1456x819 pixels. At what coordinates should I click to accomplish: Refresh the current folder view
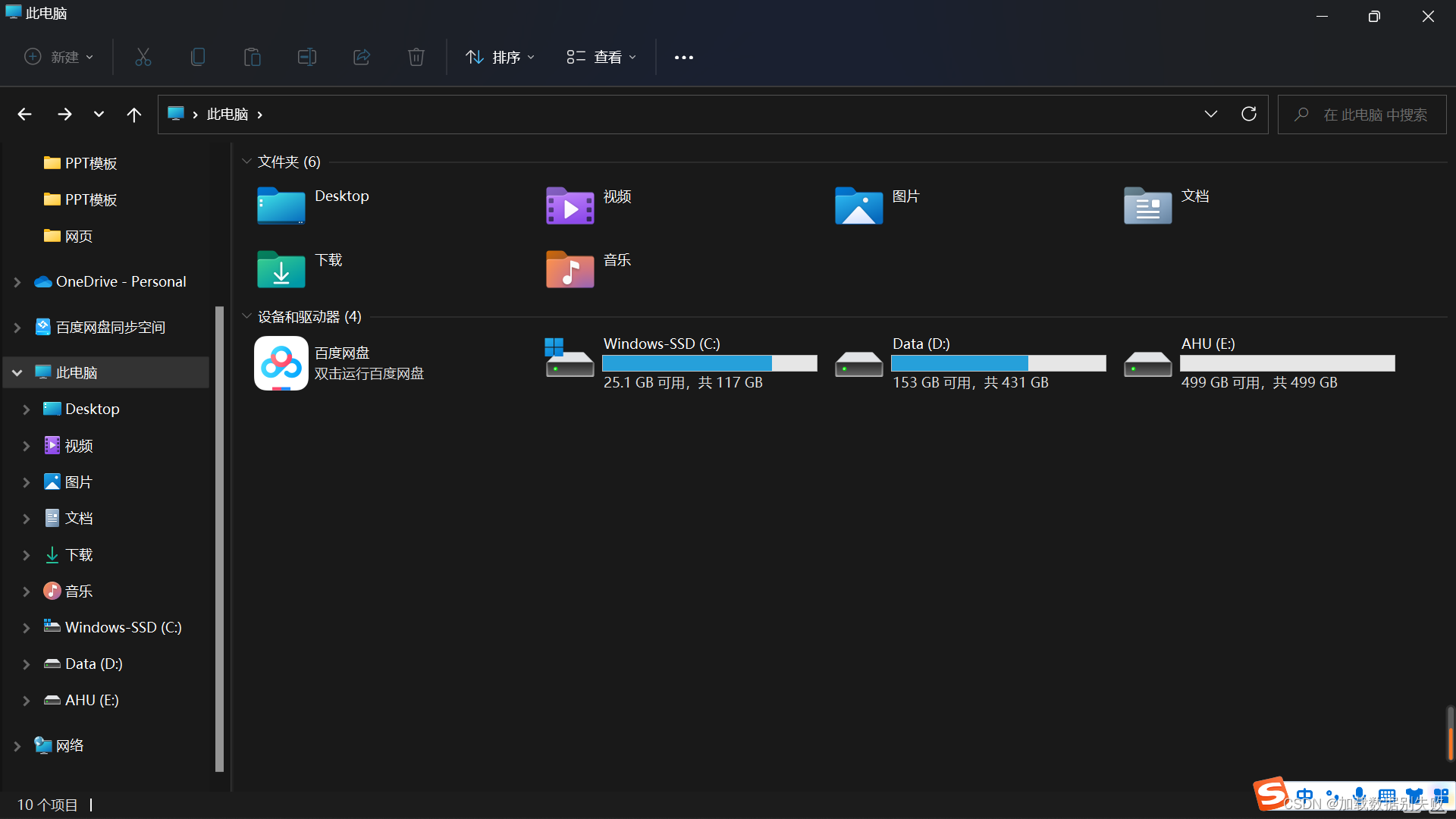pyautogui.click(x=1249, y=115)
